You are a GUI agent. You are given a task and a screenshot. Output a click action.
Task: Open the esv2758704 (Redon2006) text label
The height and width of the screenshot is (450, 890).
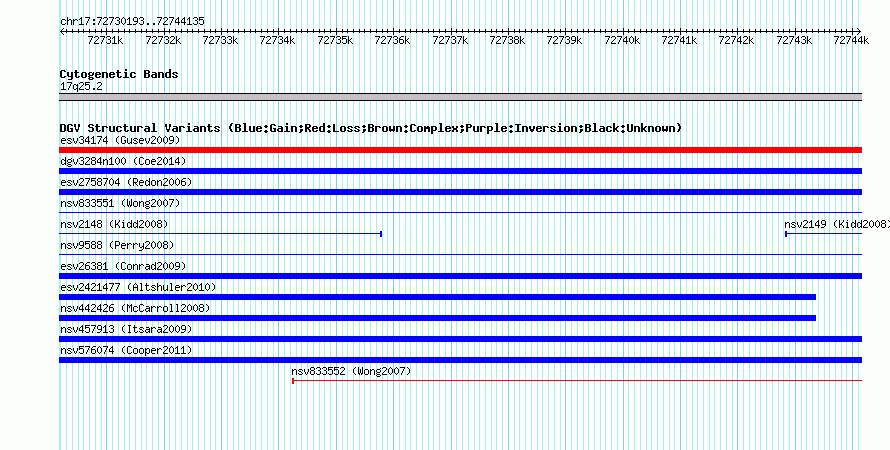pyautogui.click(x=126, y=182)
